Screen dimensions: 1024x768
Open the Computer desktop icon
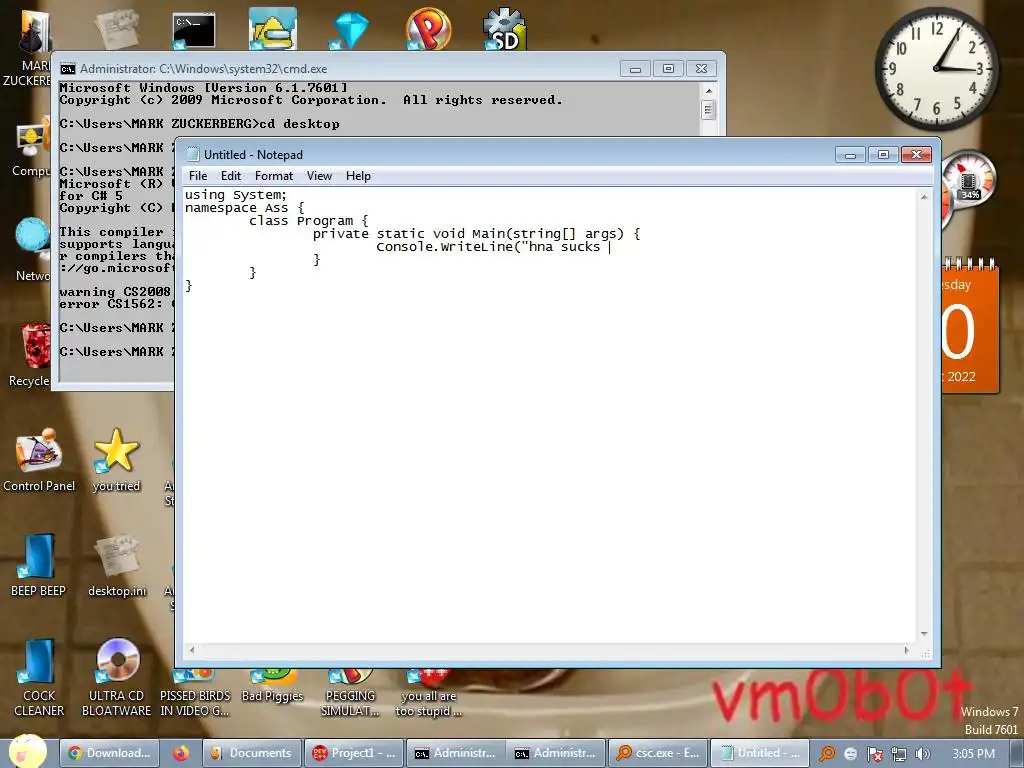click(x=31, y=137)
